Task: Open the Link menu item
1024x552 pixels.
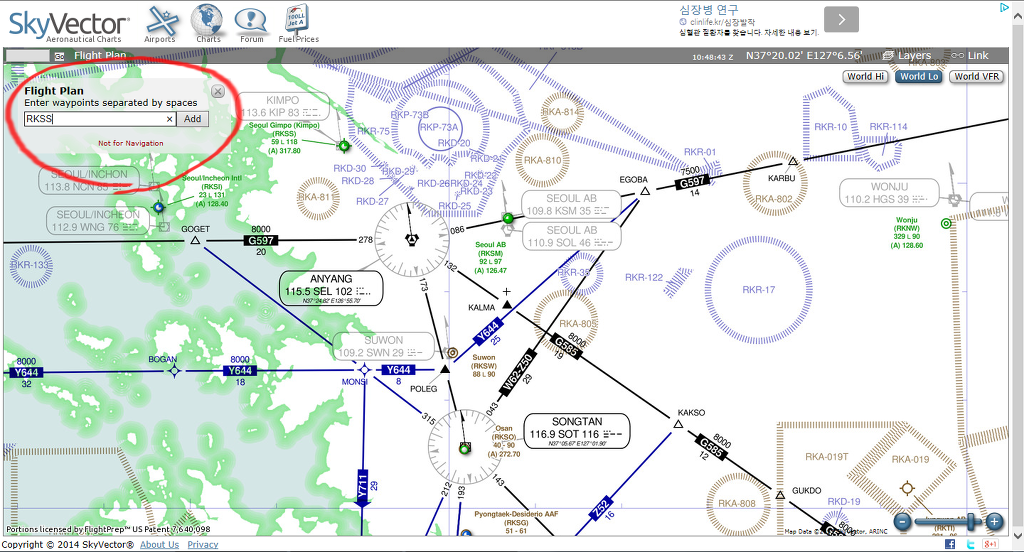Action: pos(970,56)
